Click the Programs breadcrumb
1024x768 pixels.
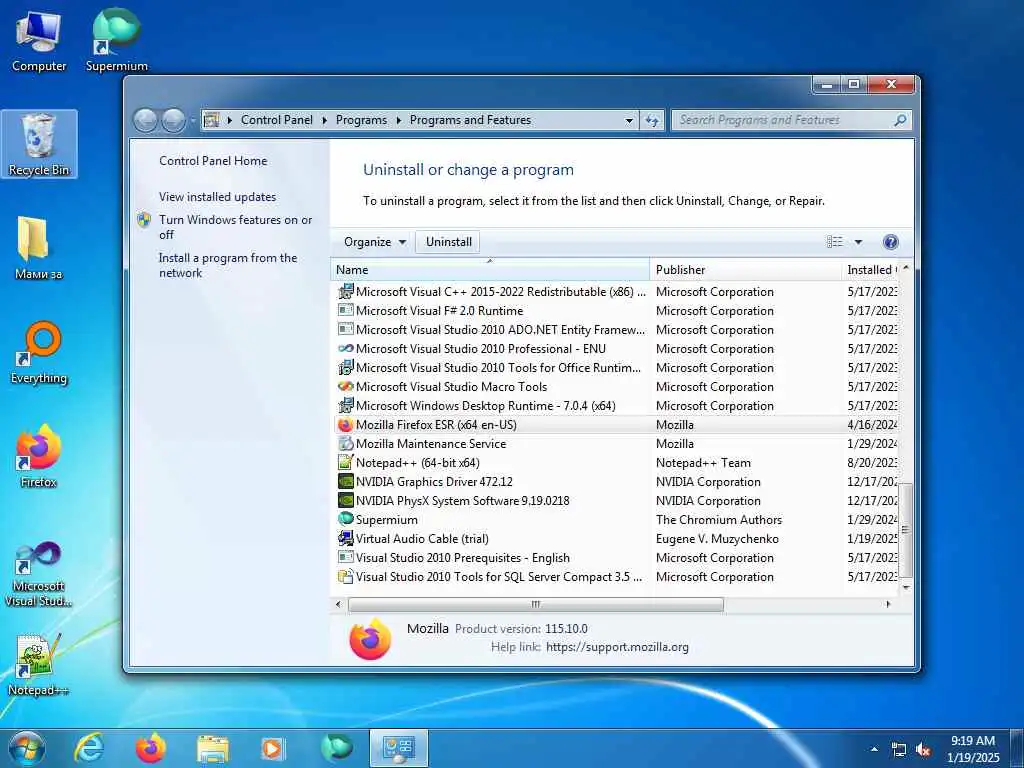point(361,120)
